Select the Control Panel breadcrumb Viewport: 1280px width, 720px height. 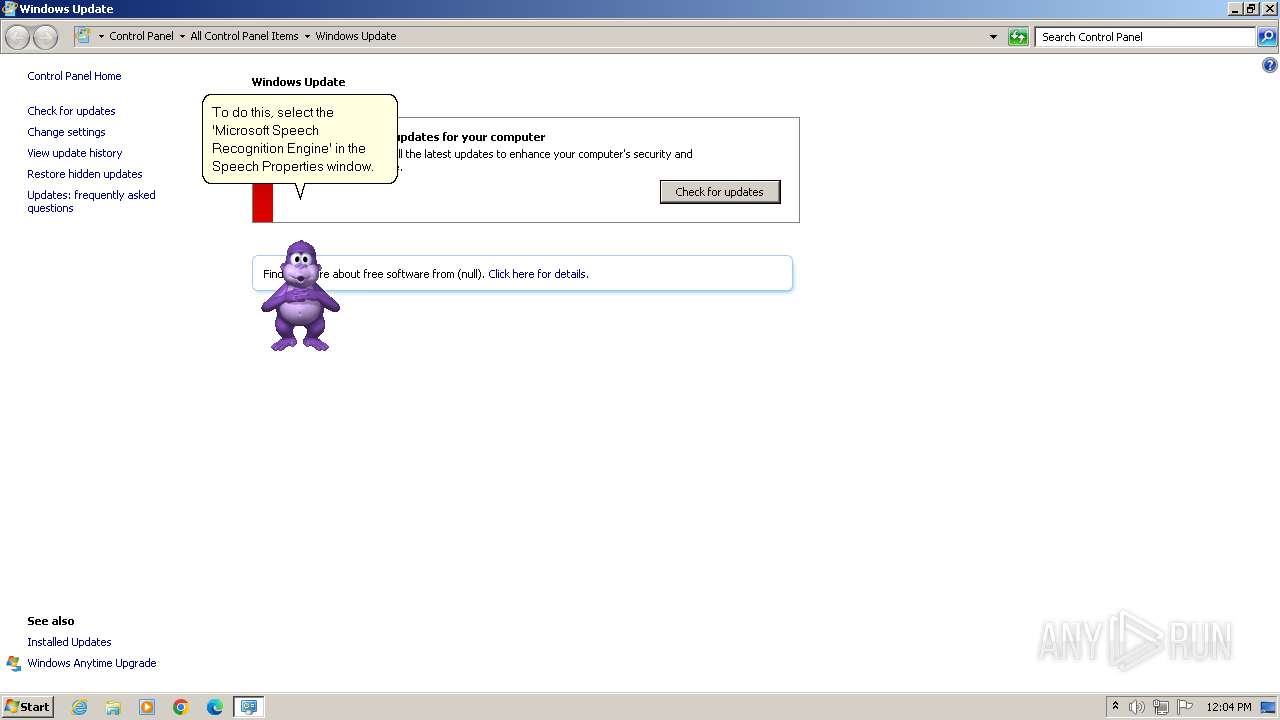141,36
